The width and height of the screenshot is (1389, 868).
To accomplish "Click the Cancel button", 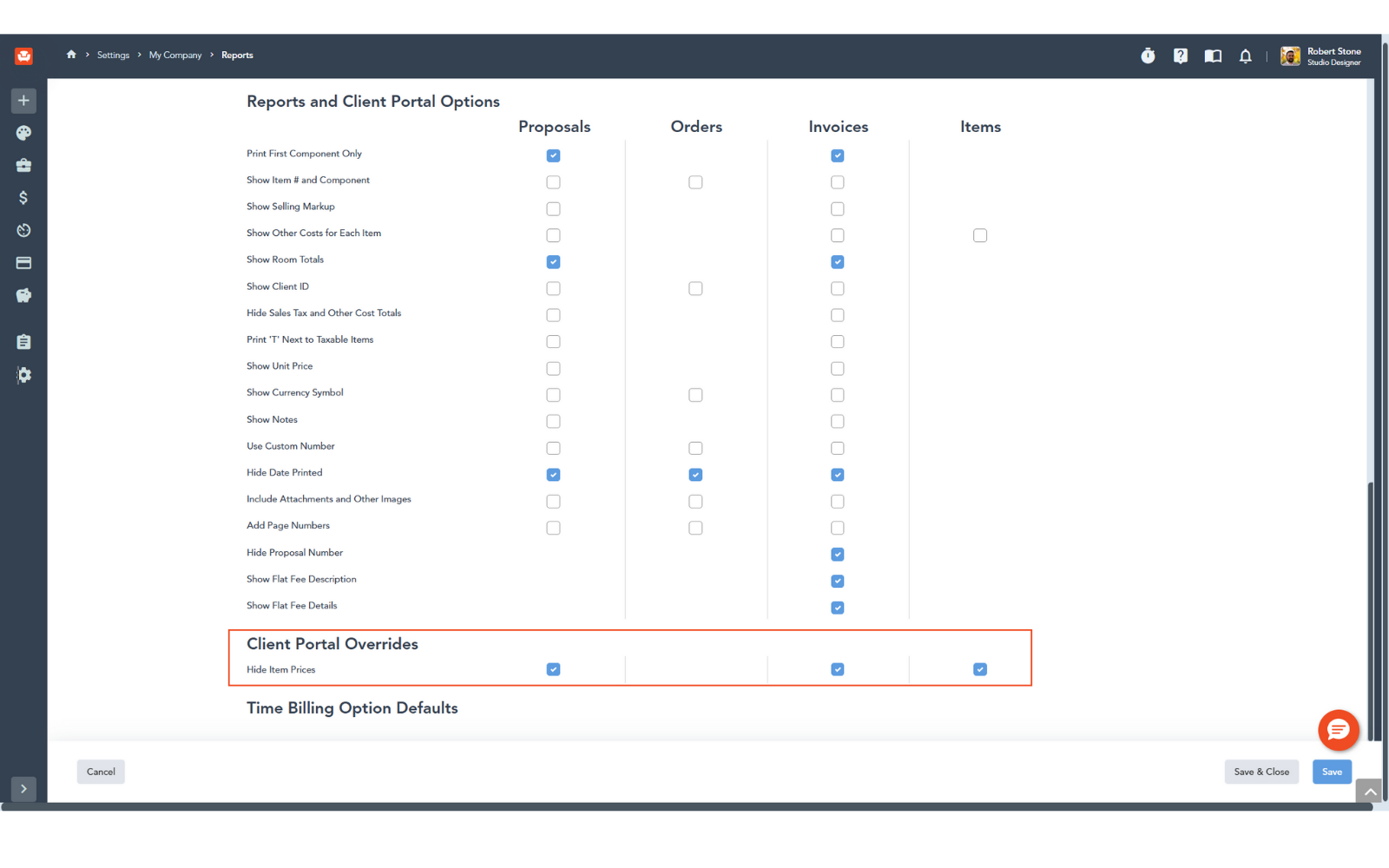I will [x=101, y=772].
